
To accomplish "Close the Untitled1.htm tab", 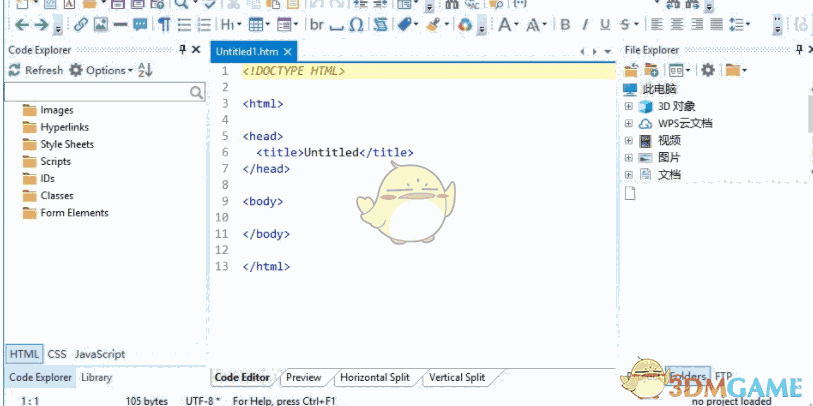I will click(x=288, y=52).
